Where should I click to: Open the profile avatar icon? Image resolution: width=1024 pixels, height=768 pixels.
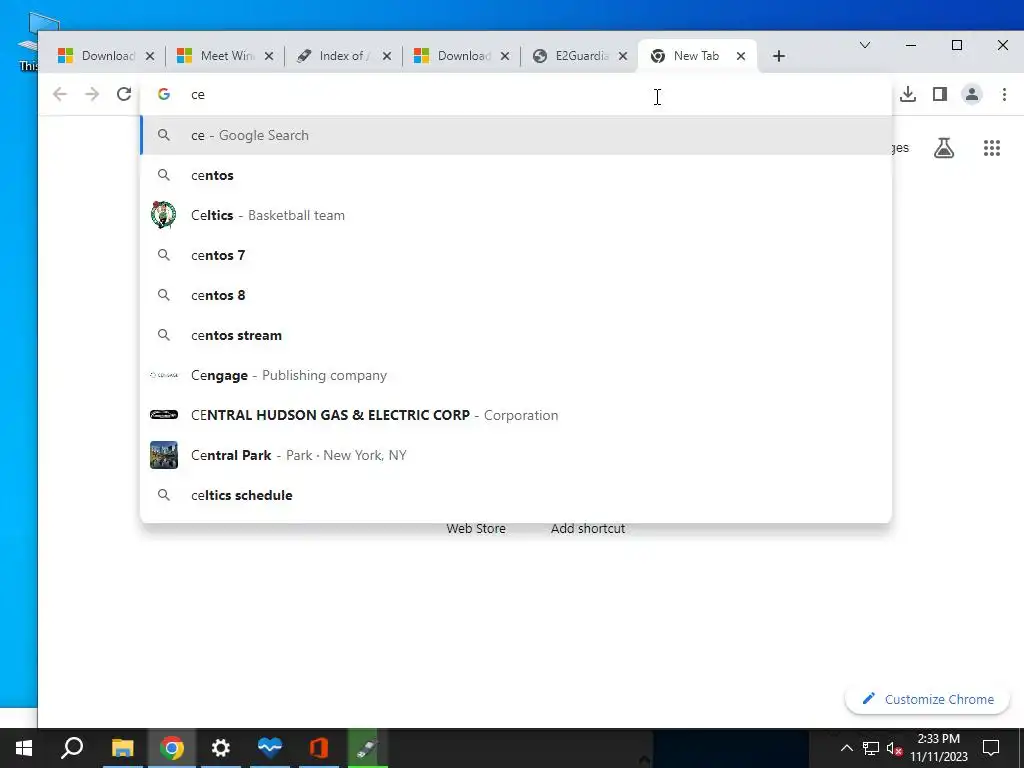point(972,94)
